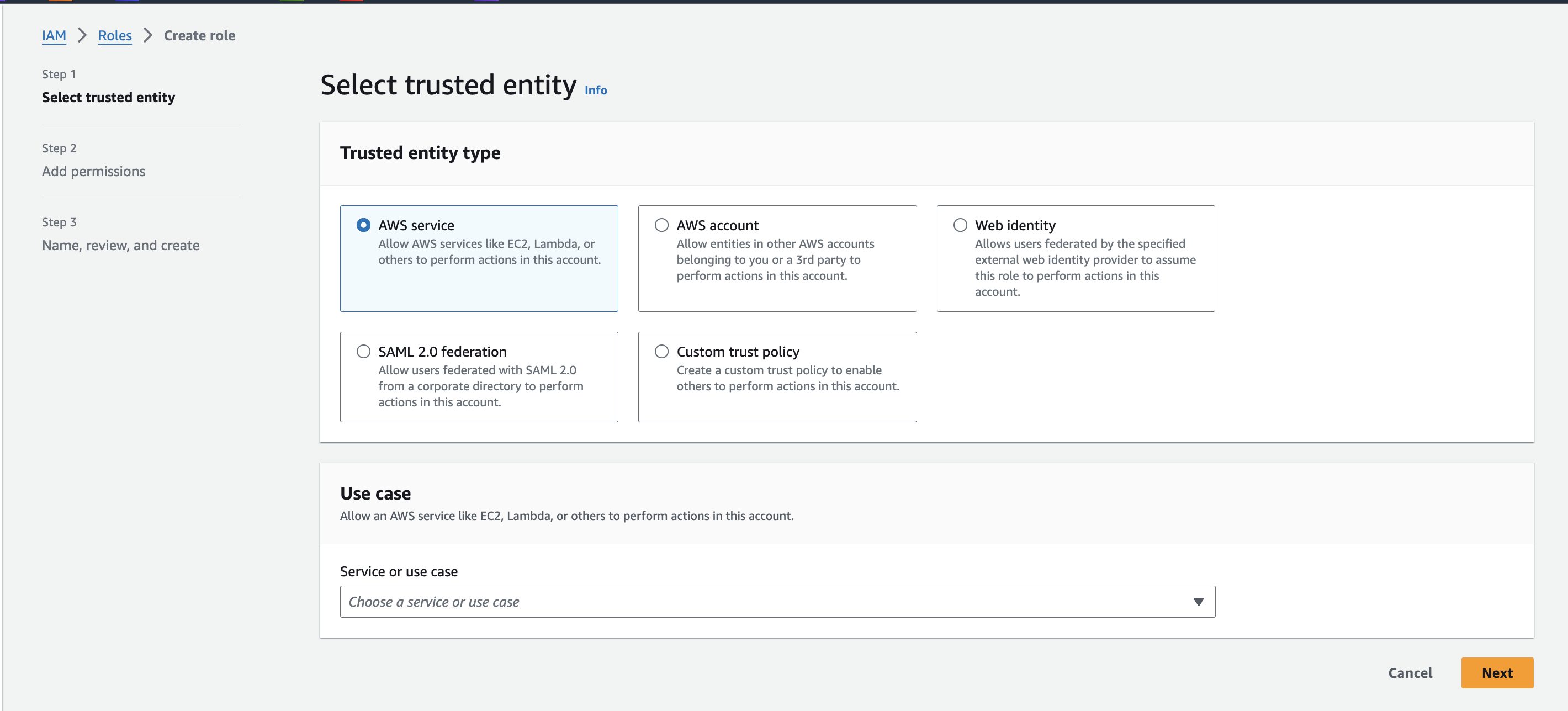1568x711 pixels.
Task: Proceed with the Next button
Action: pos(1497,673)
